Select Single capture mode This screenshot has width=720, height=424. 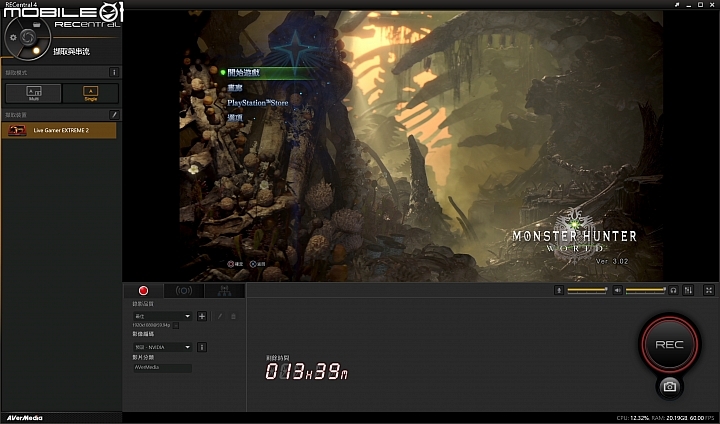coord(90,93)
